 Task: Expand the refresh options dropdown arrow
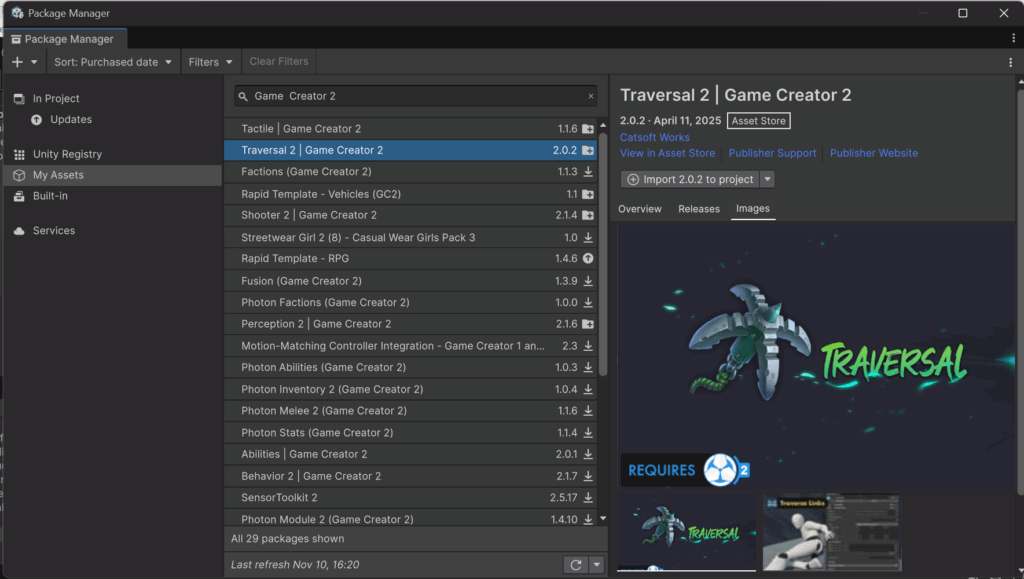(597, 565)
